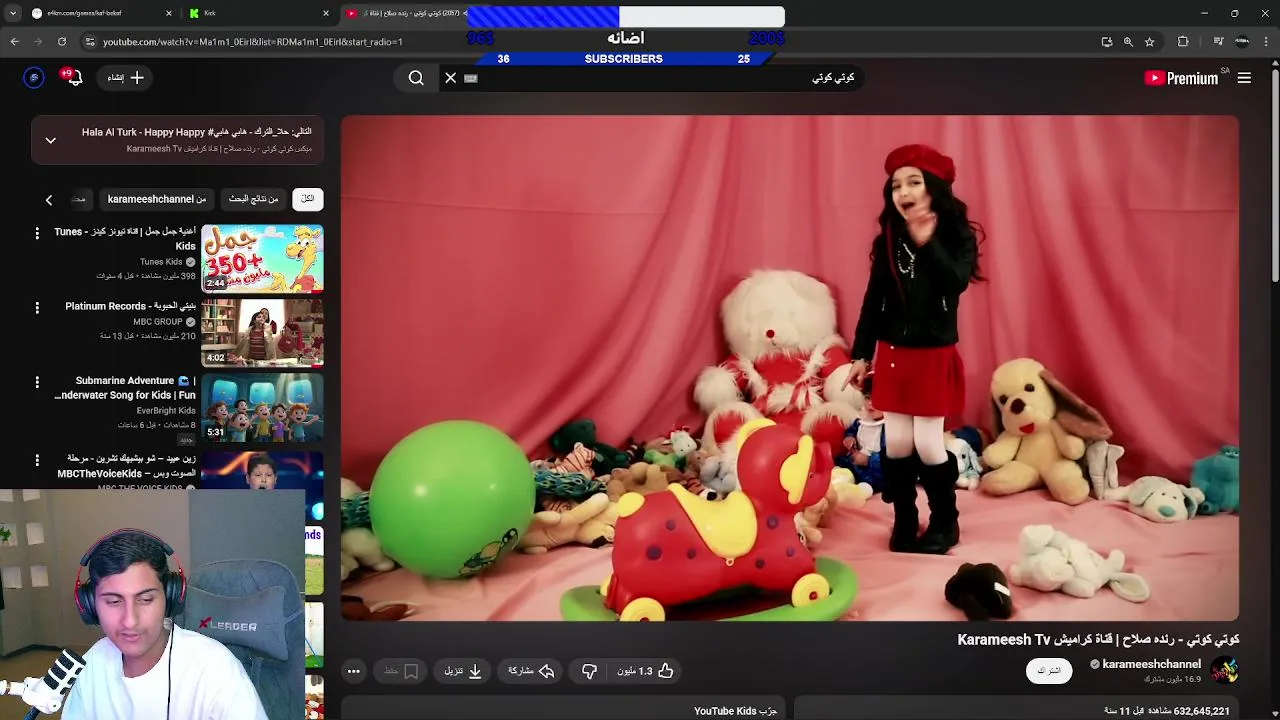This screenshot has height=720, width=1280.
Task: Open the camel song 350+ thumbnail
Action: [x=262, y=258]
